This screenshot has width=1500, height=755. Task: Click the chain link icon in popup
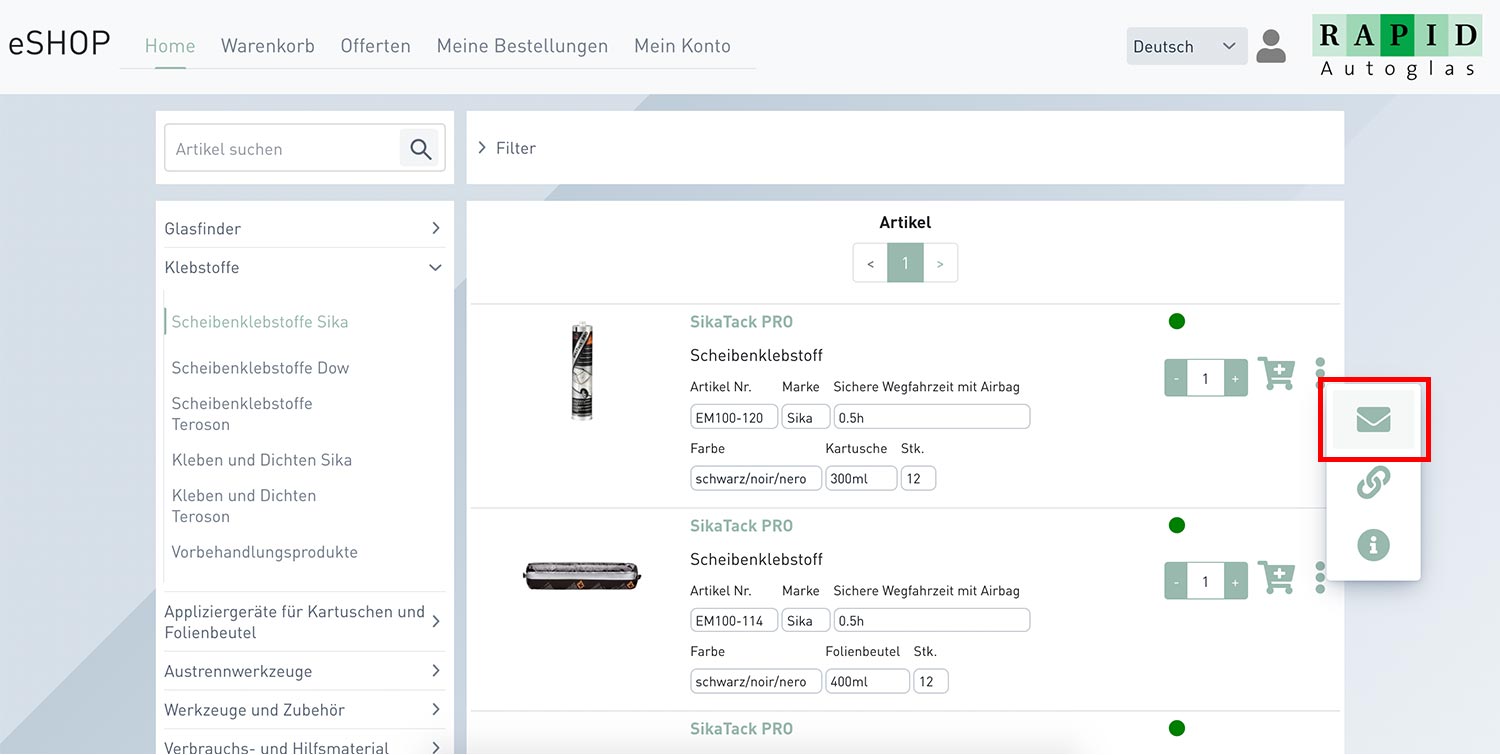(1373, 483)
